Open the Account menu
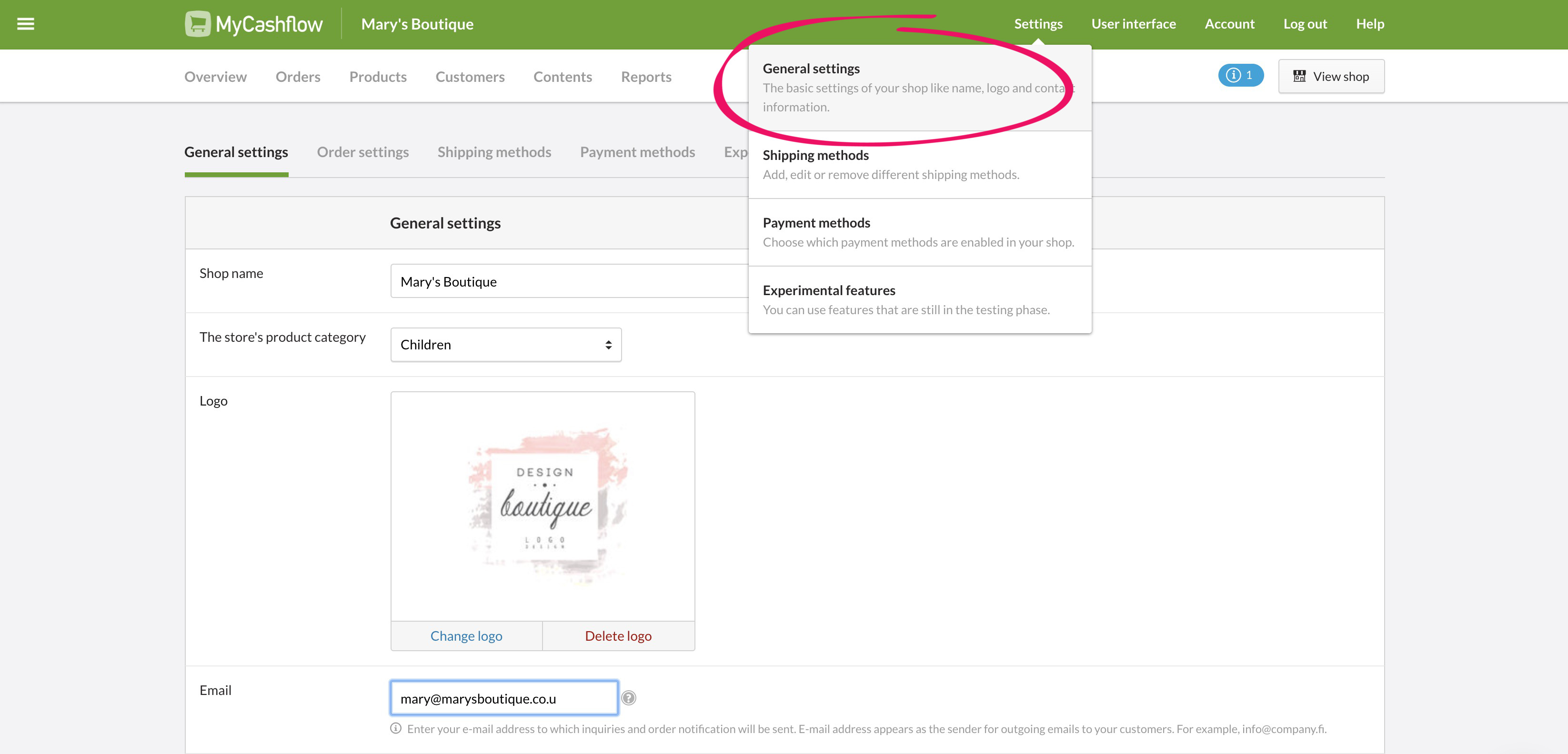This screenshot has width=1568, height=754. tap(1229, 24)
